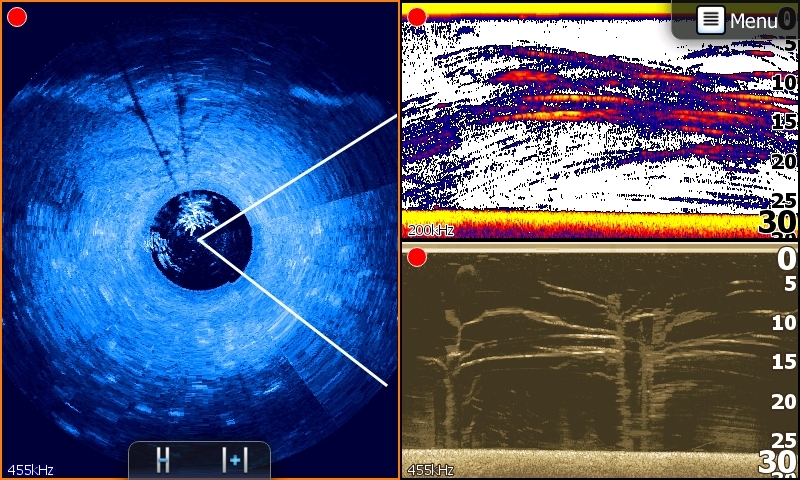Image resolution: width=800 pixels, height=480 pixels.
Task: Select the red record dot in 200kHz sonar panel
Action: (x=417, y=17)
